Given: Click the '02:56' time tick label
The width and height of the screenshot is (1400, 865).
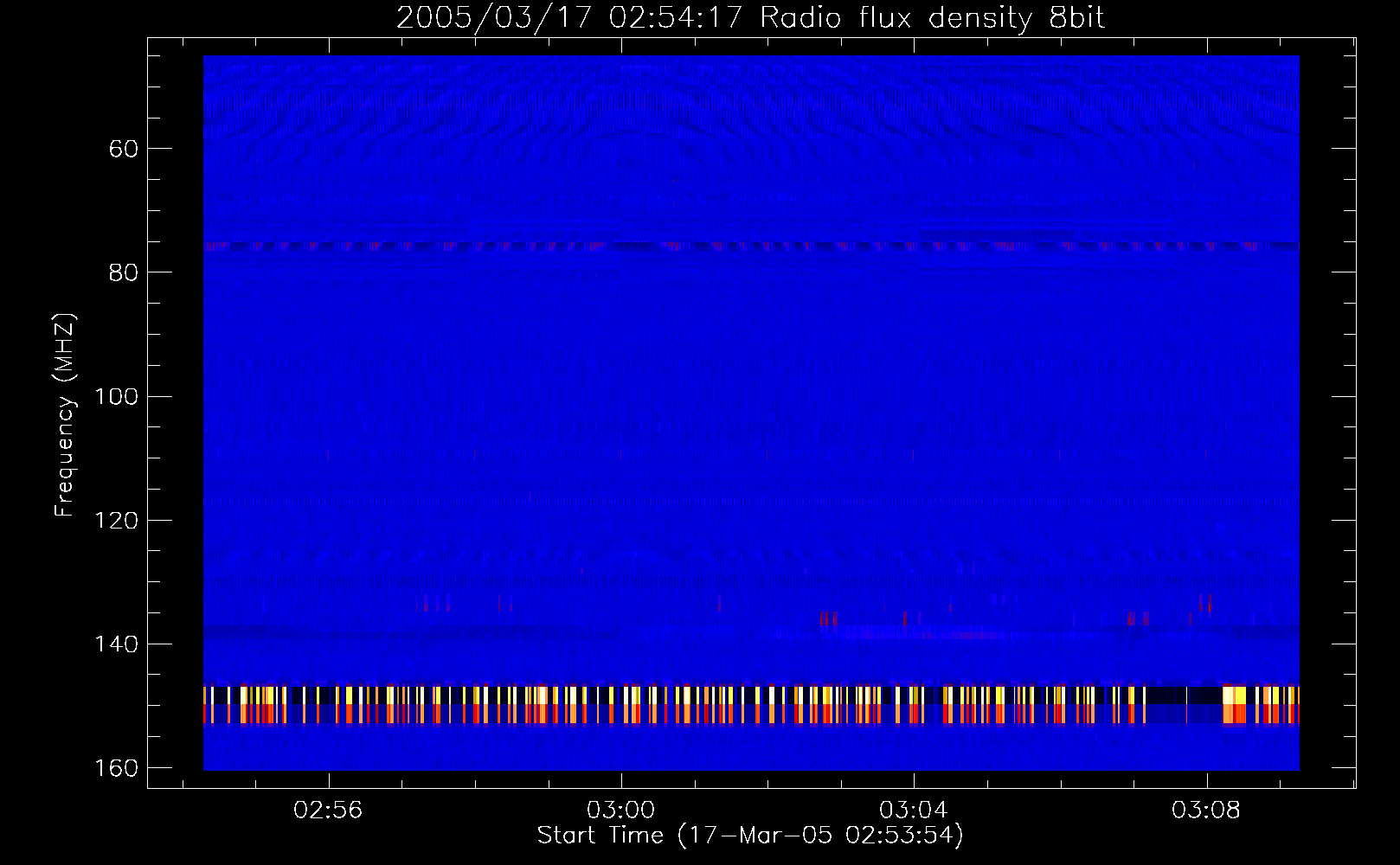Looking at the screenshot, I should click(328, 811).
